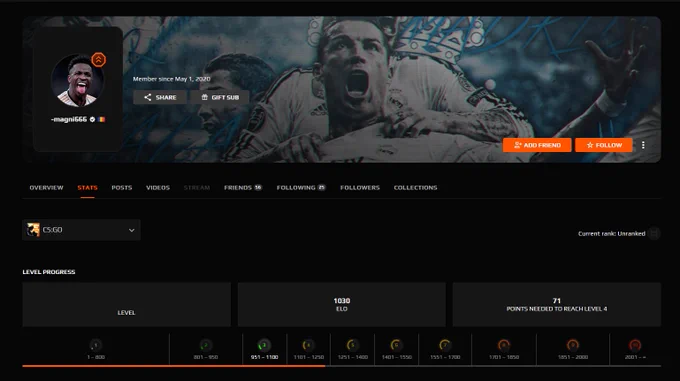Click the country flag beside -magni666
Image resolution: width=680 pixels, height=381 pixels.
[101, 119]
